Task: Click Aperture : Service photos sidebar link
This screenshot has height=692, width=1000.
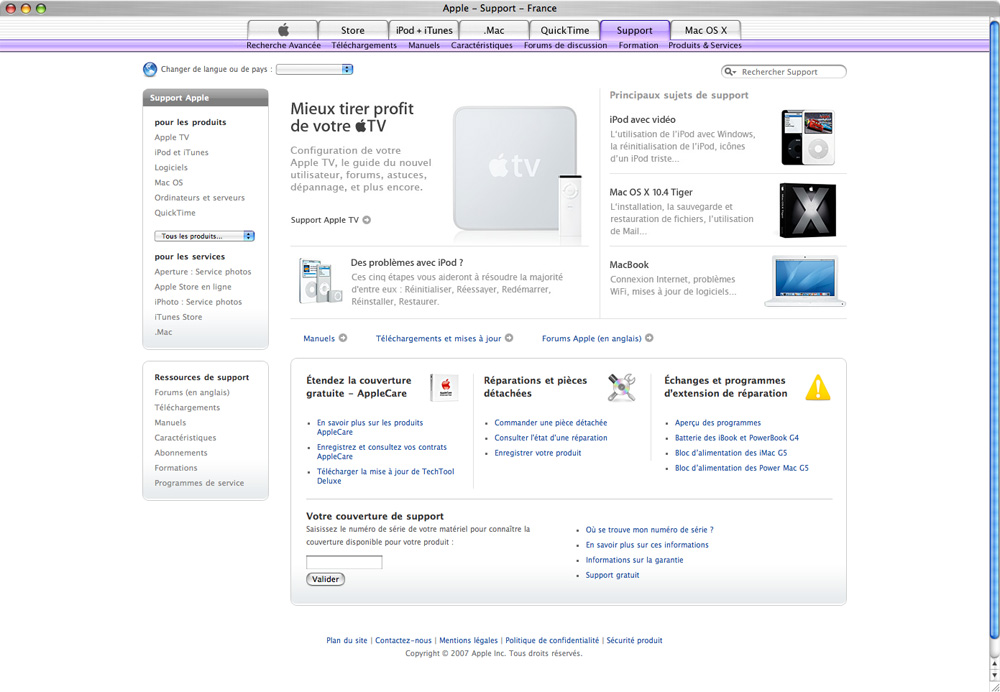Action: (x=203, y=272)
